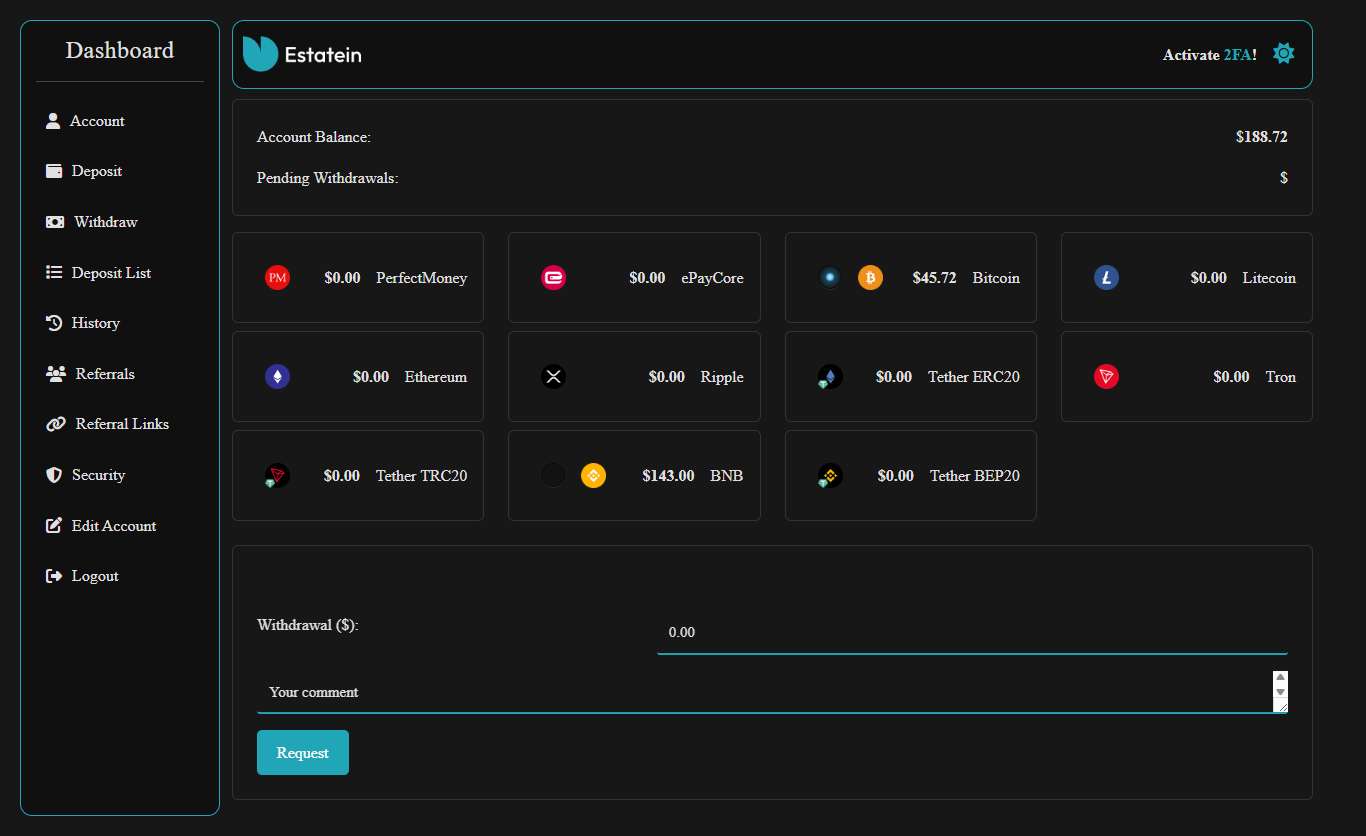Open Referral Links from the chain-link icon

[56, 424]
